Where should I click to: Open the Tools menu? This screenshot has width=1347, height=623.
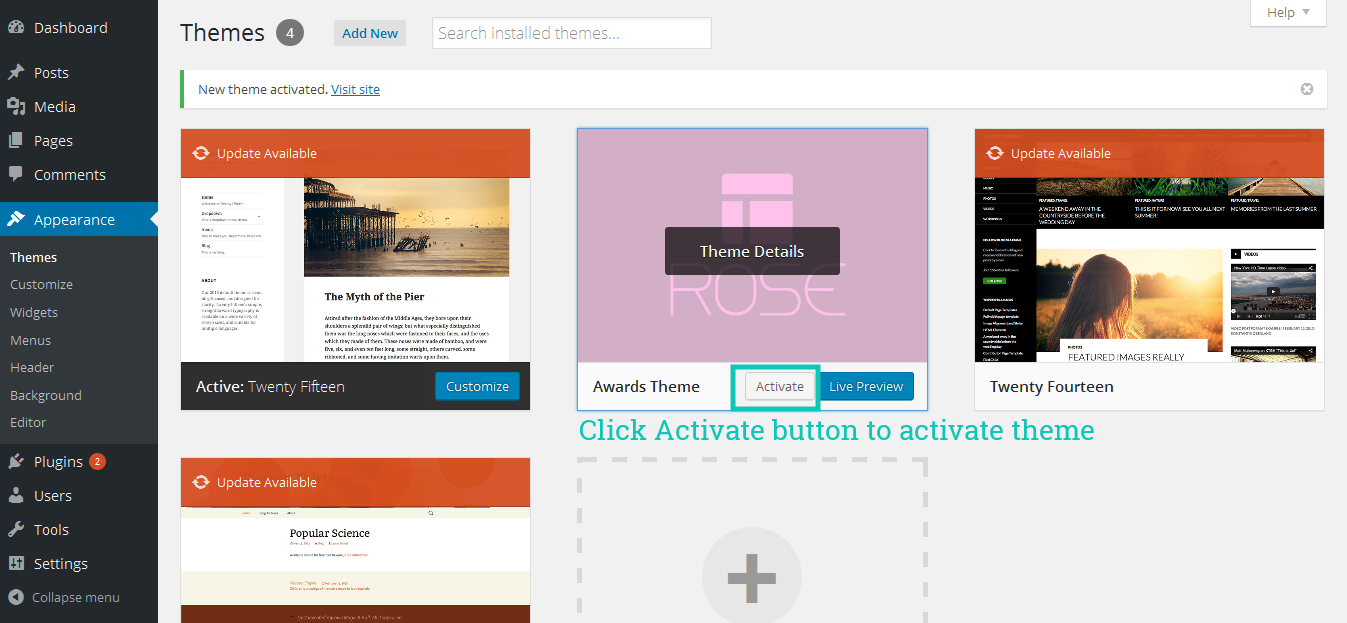point(51,529)
